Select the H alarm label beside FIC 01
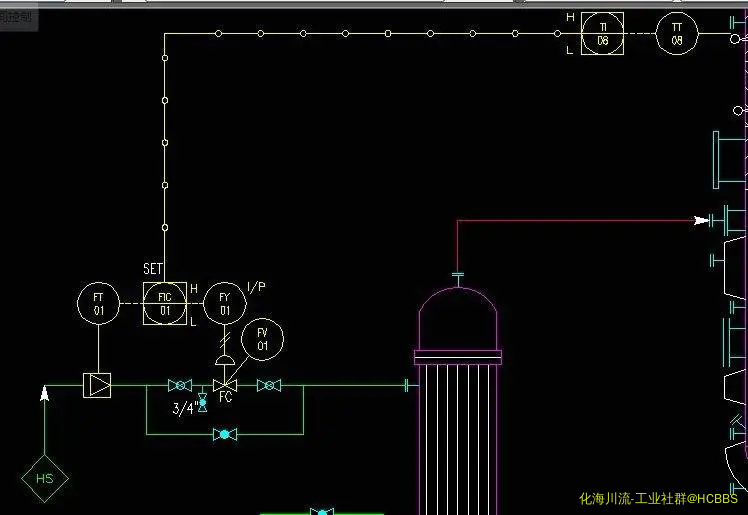748x515 pixels. (x=194, y=288)
